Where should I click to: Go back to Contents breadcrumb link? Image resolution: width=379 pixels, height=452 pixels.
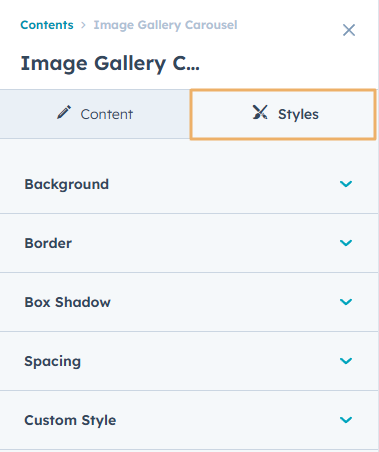click(x=47, y=25)
